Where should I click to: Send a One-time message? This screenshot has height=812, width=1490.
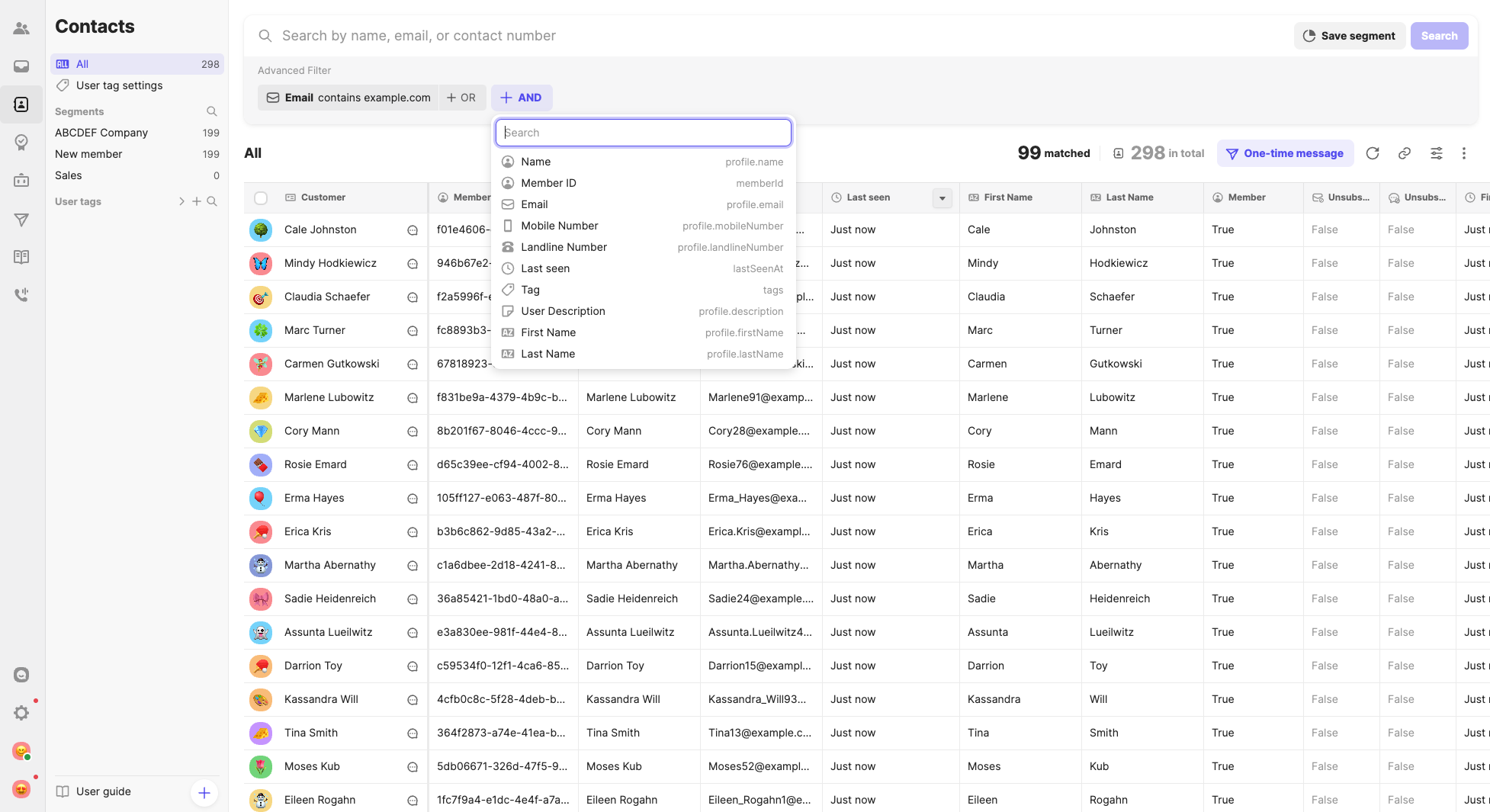(1285, 153)
